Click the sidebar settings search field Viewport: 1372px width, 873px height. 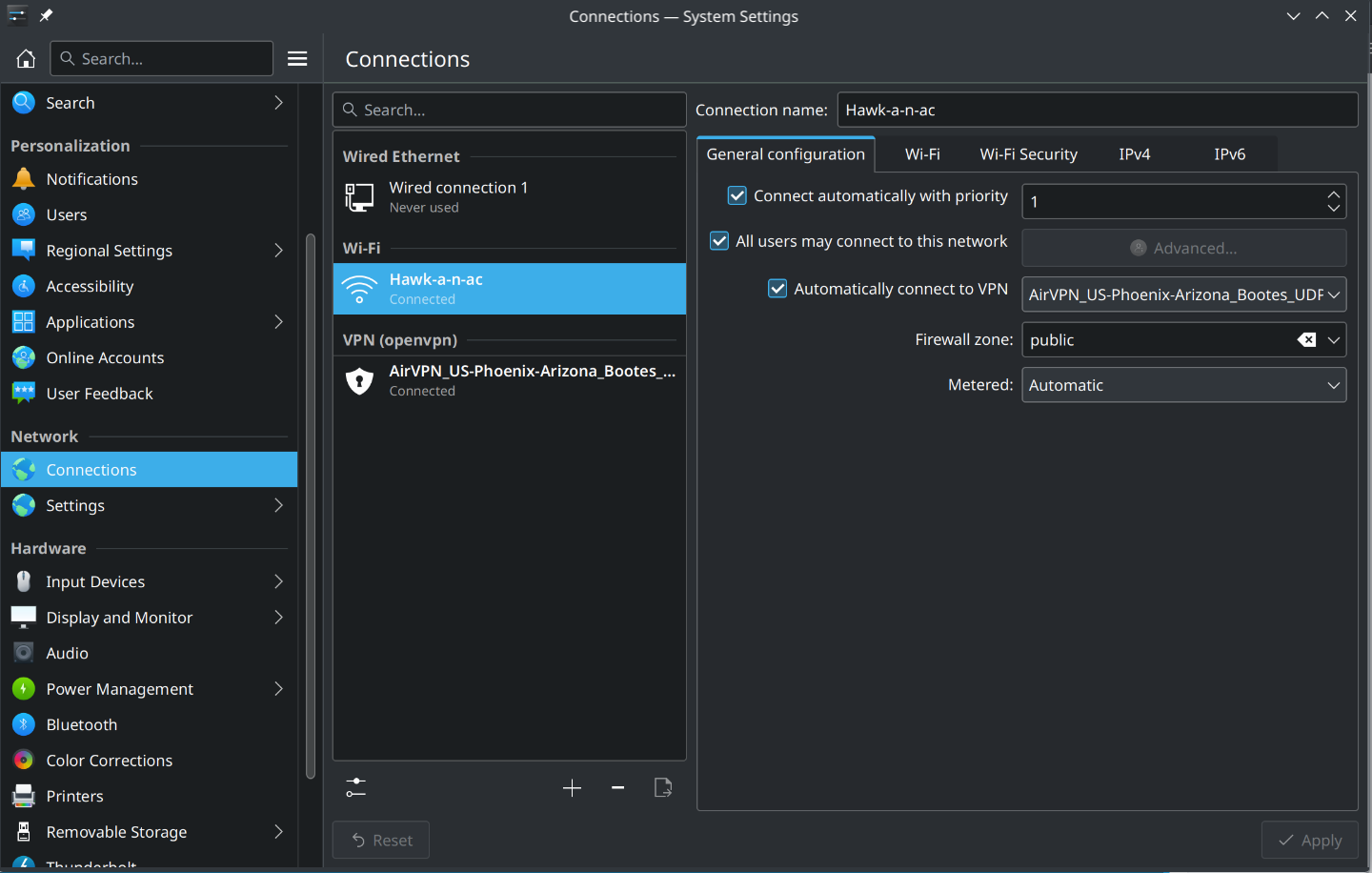point(162,58)
